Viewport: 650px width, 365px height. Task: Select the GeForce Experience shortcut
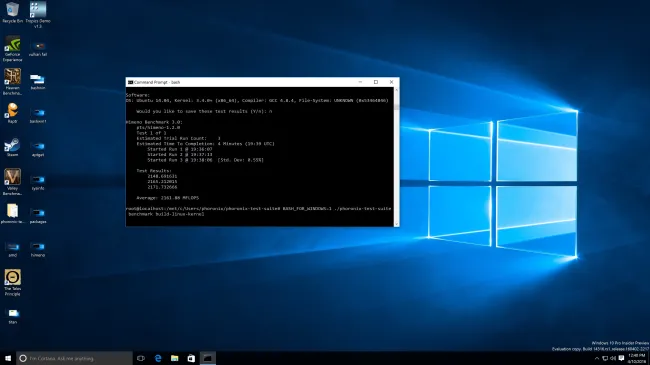[12, 49]
